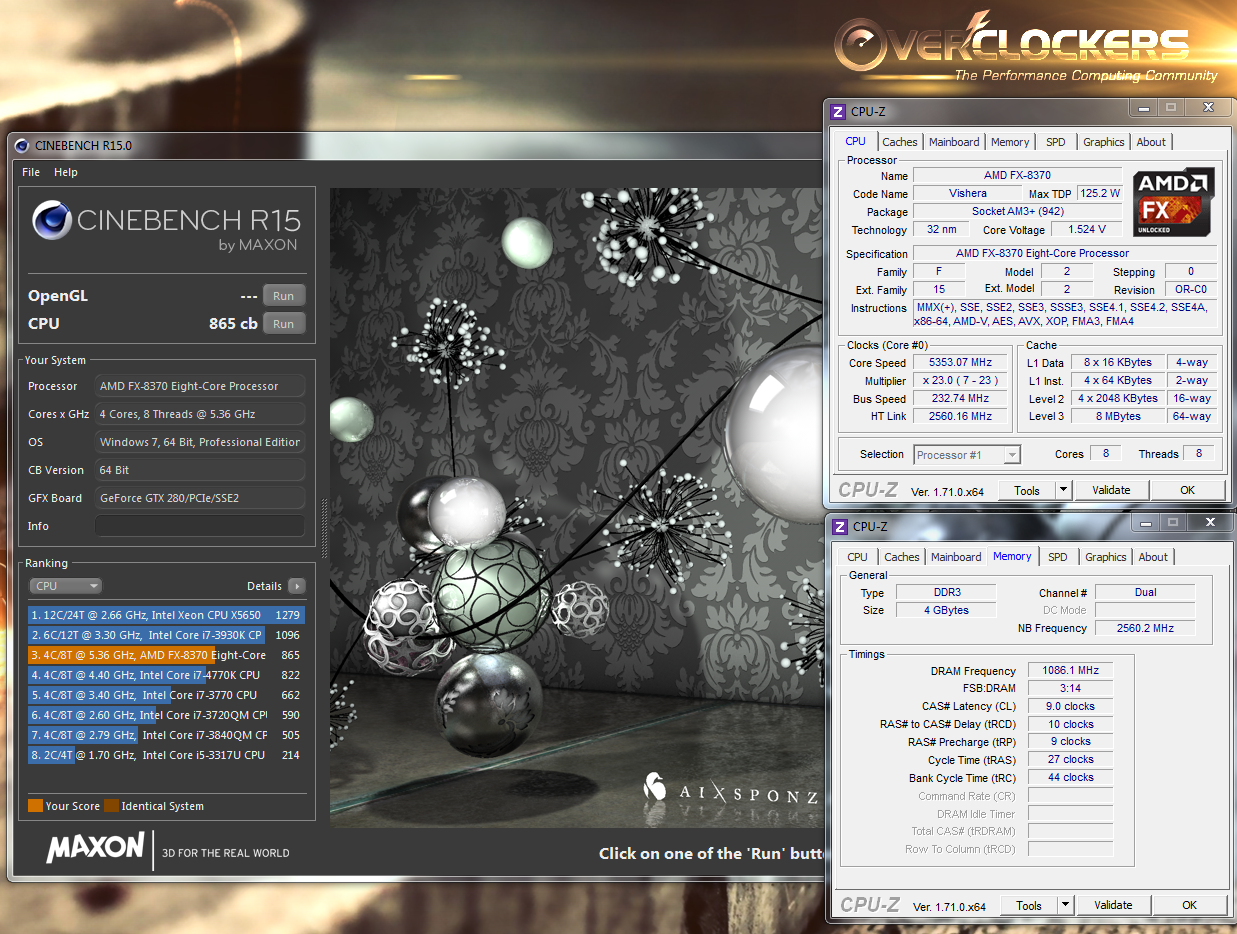Click the Core Speed value 5353.07 MHz
The image size is (1237, 934).
(960, 363)
